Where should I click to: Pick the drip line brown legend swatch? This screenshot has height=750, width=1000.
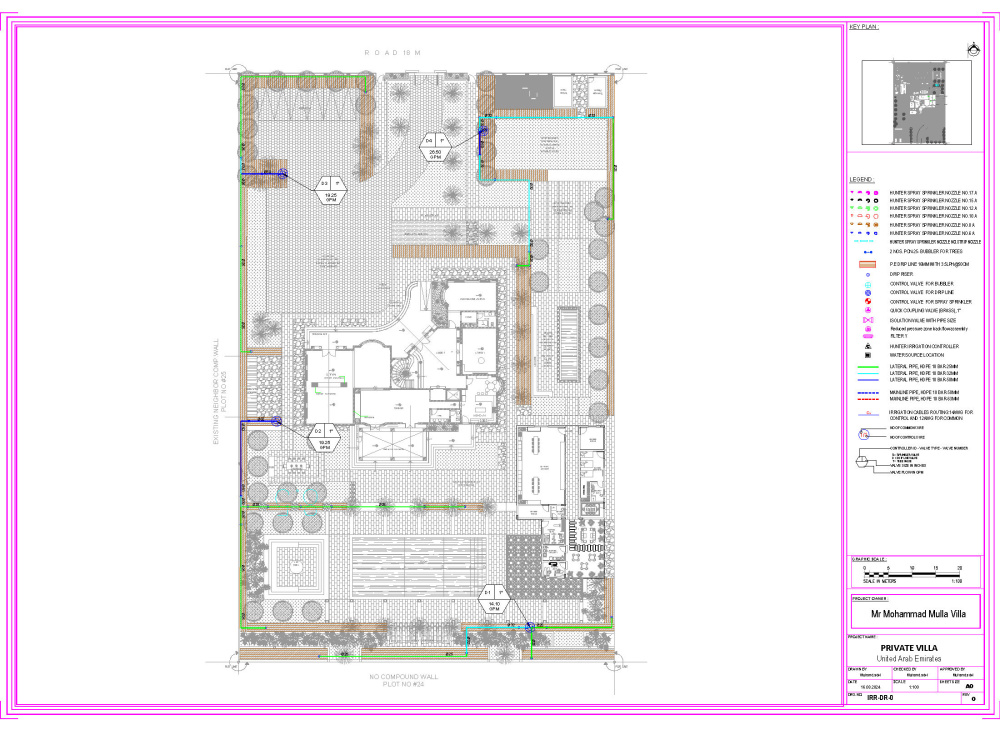point(867,264)
